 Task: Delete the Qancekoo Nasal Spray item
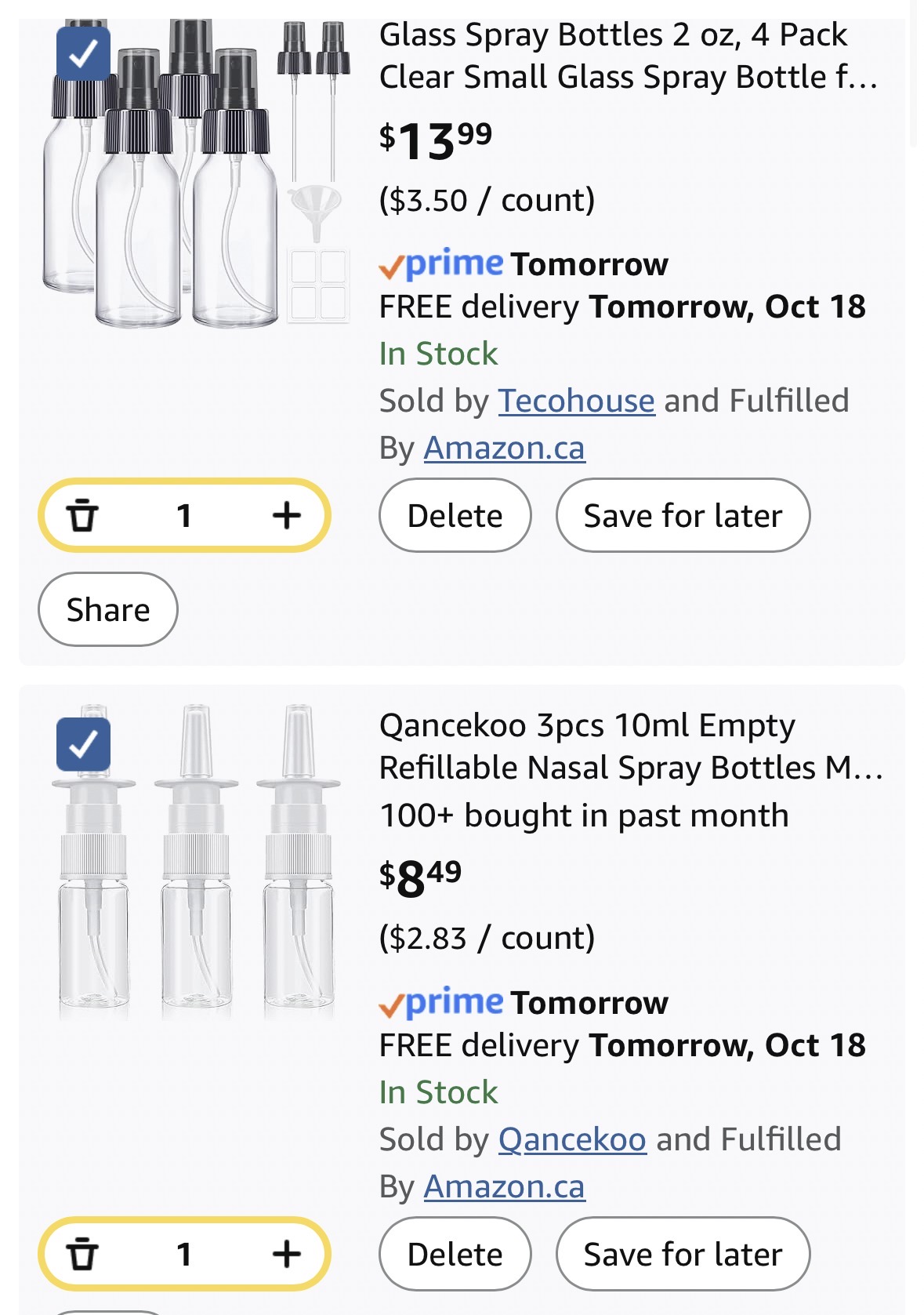(455, 1254)
